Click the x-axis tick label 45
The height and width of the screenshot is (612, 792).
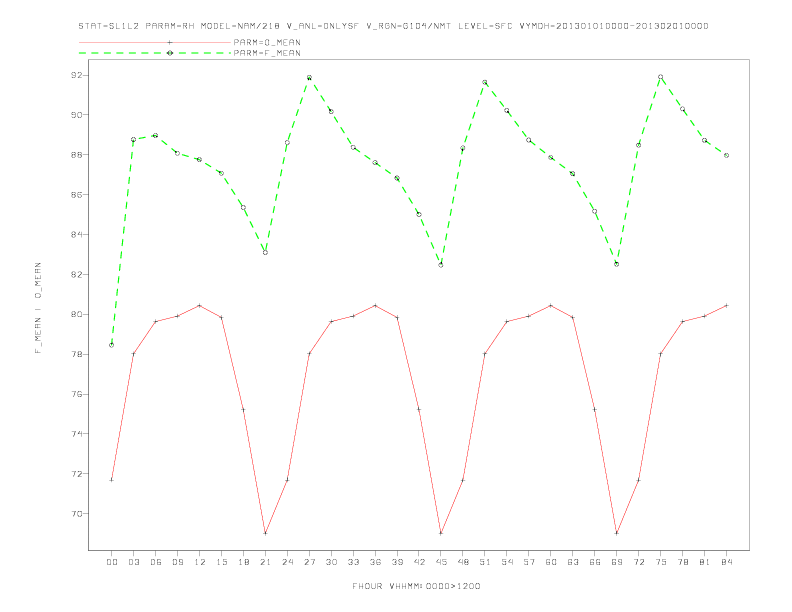tap(441, 562)
